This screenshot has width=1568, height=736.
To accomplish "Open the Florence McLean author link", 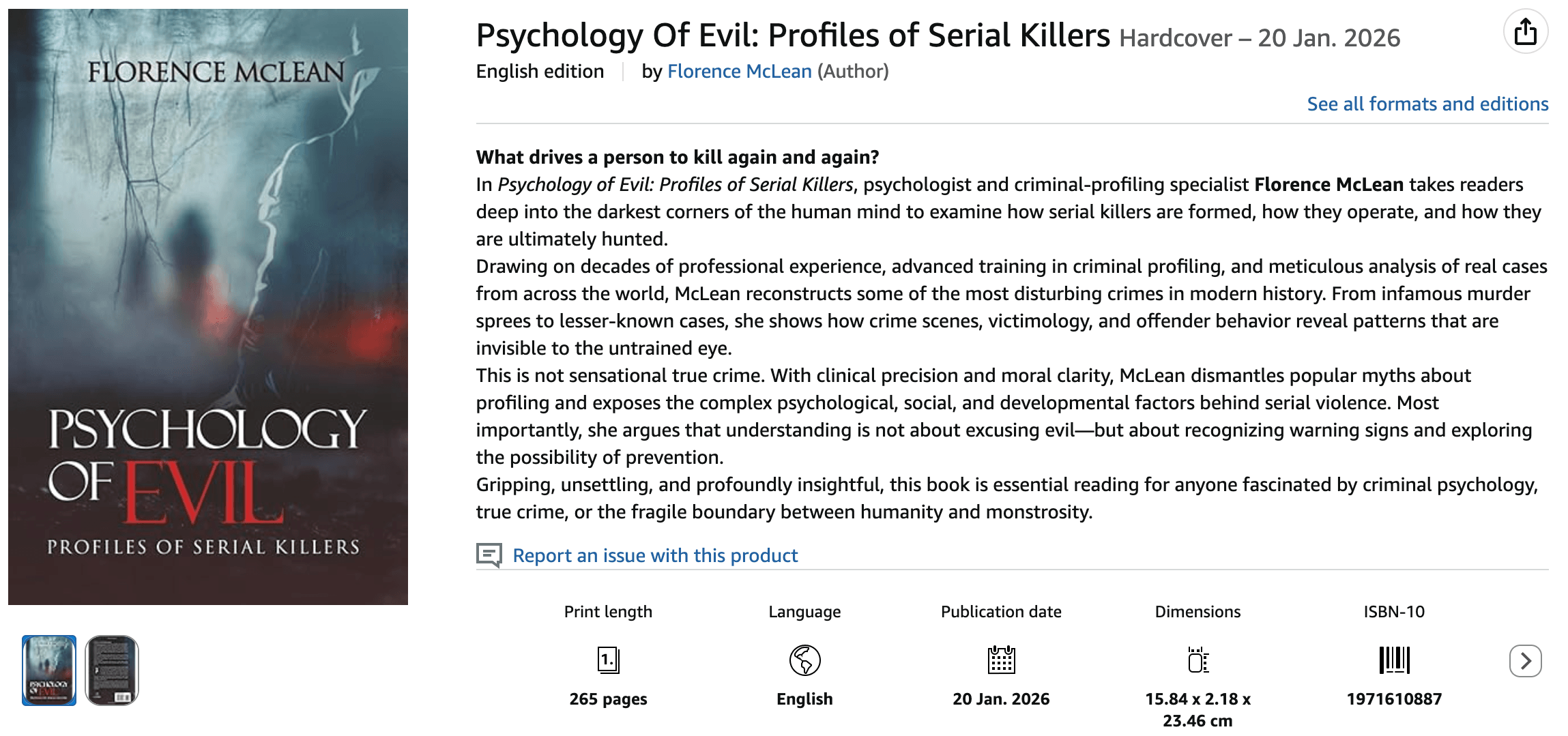I will pyautogui.click(x=739, y=72).
